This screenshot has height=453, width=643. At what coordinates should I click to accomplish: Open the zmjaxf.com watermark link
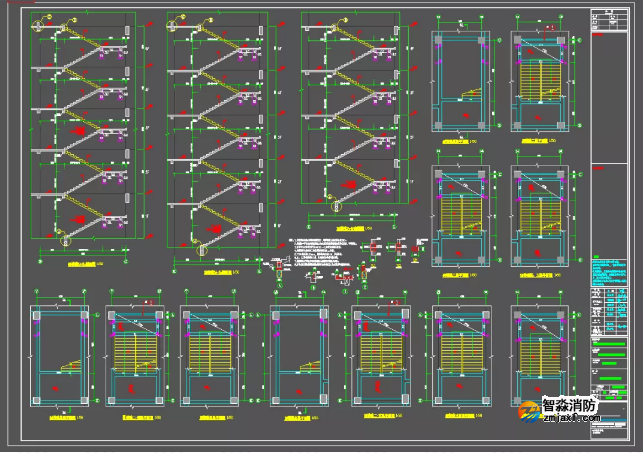(570, 422)
